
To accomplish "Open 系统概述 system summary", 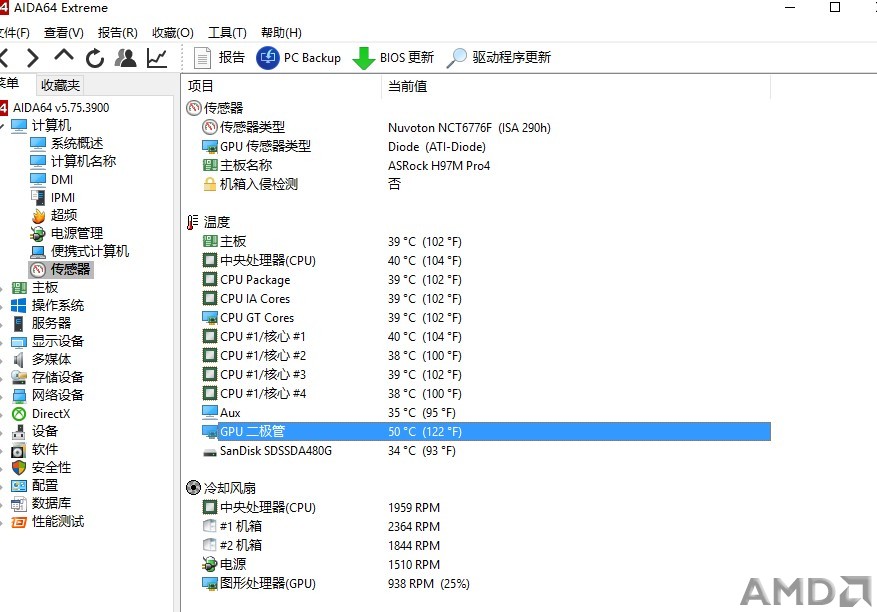I will [67, 143].
